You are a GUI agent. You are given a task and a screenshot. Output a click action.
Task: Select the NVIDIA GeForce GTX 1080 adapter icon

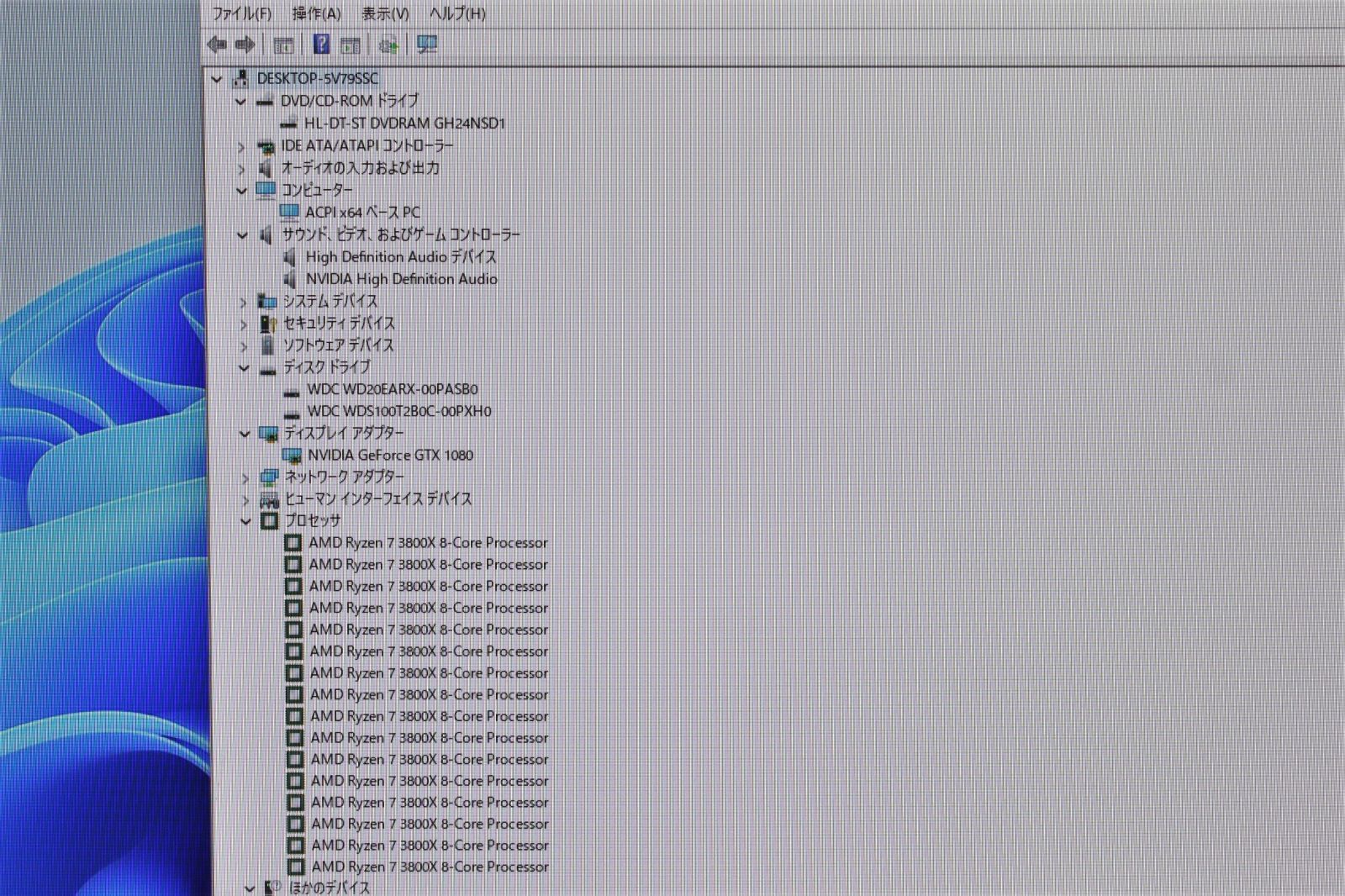click(293, 455)
